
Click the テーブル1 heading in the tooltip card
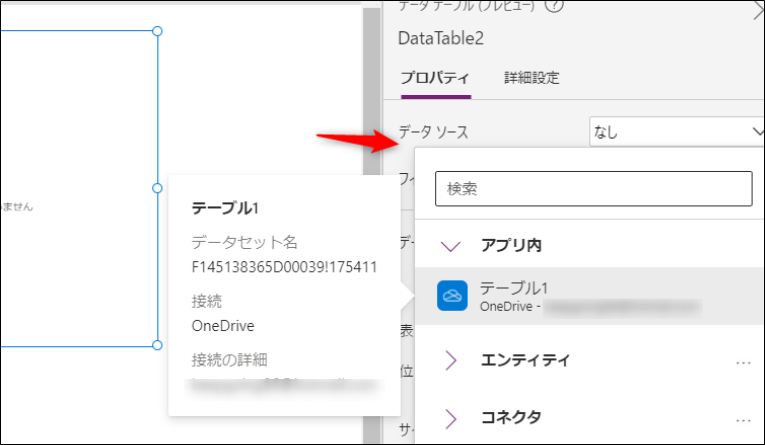click(225, 208)
